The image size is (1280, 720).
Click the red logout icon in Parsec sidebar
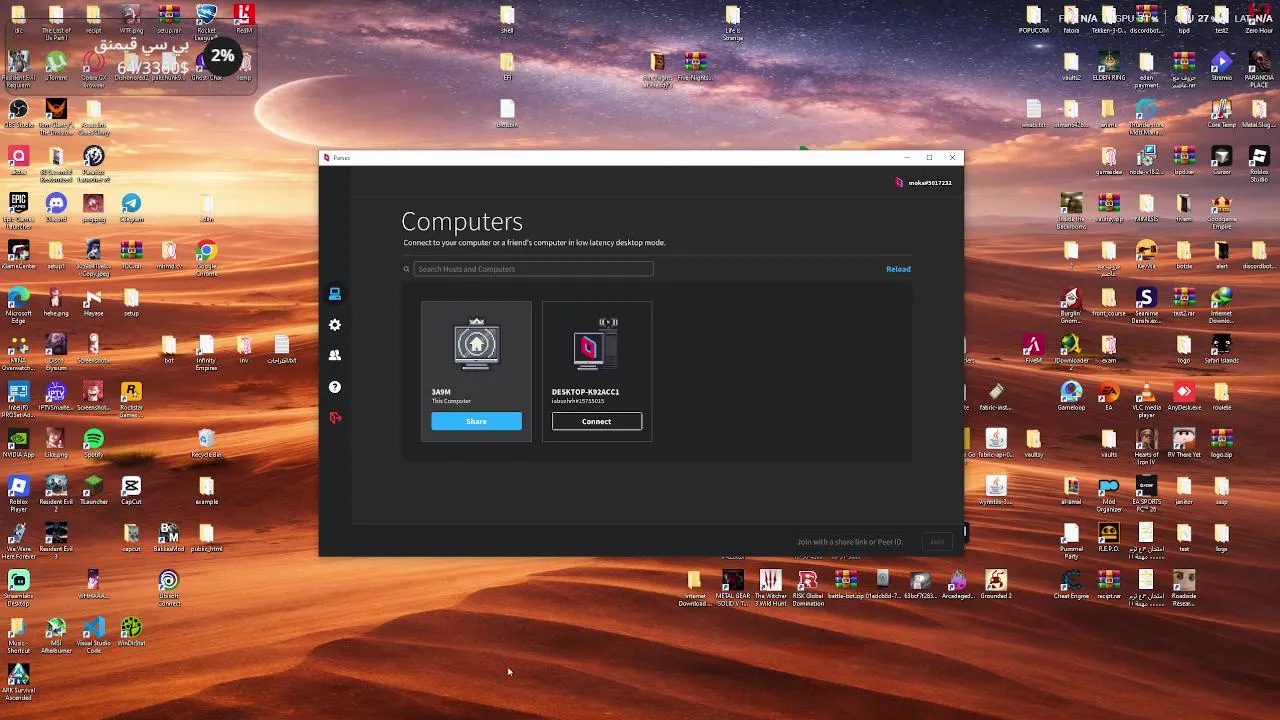pyautogui.click(x=335, y=418)
